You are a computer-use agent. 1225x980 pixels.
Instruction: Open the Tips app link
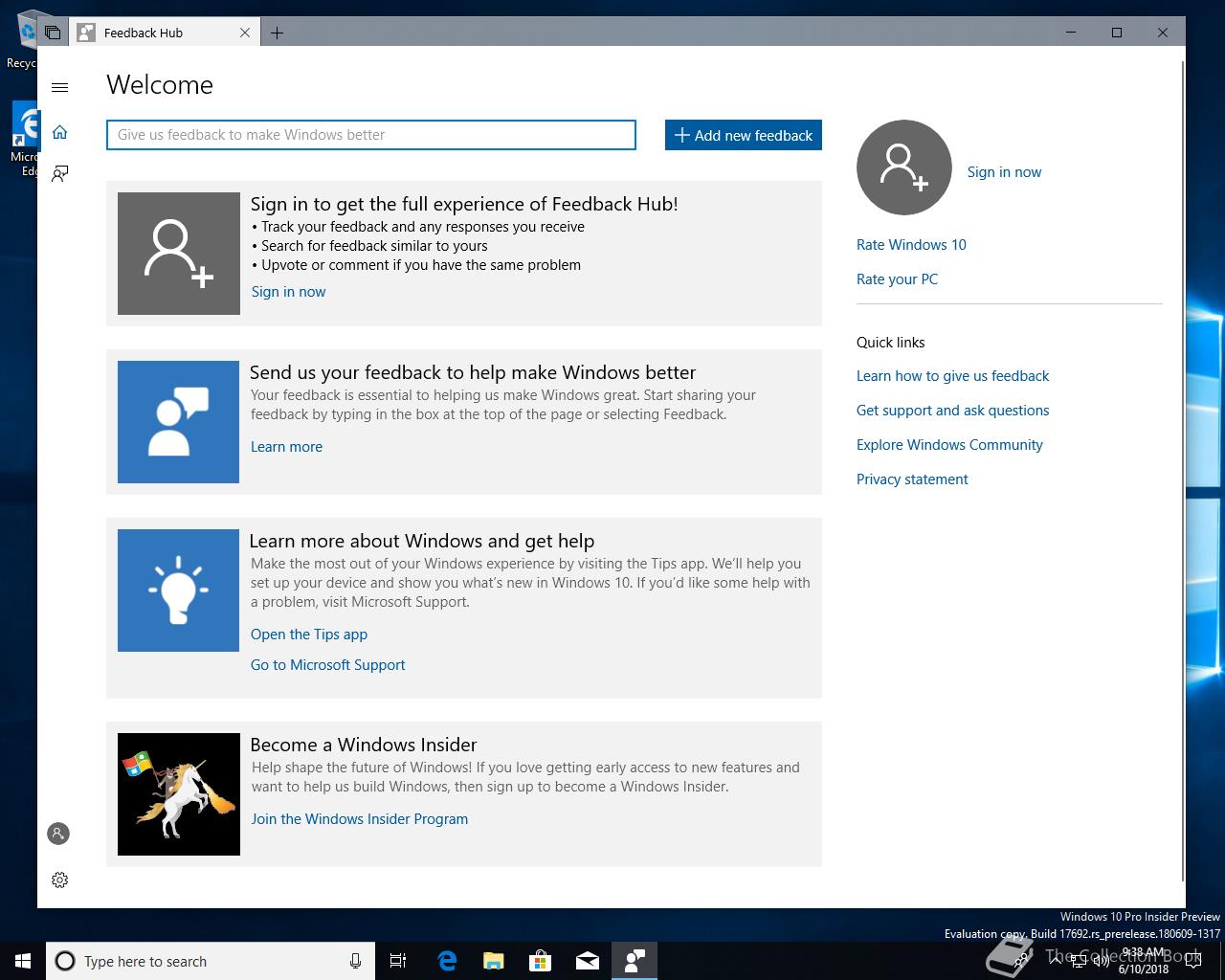click(x=309, y=635)
